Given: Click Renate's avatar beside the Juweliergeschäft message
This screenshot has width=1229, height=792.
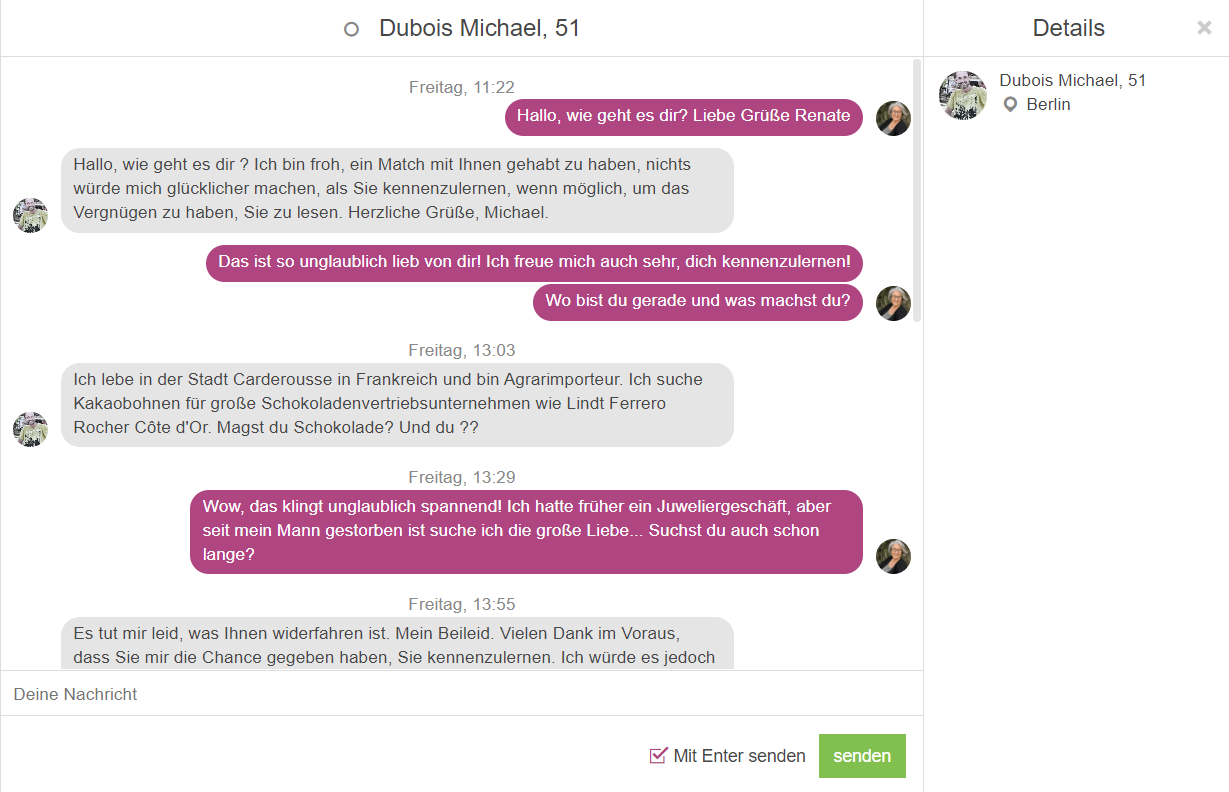Looking at the screenshot, I should (893, 556).
